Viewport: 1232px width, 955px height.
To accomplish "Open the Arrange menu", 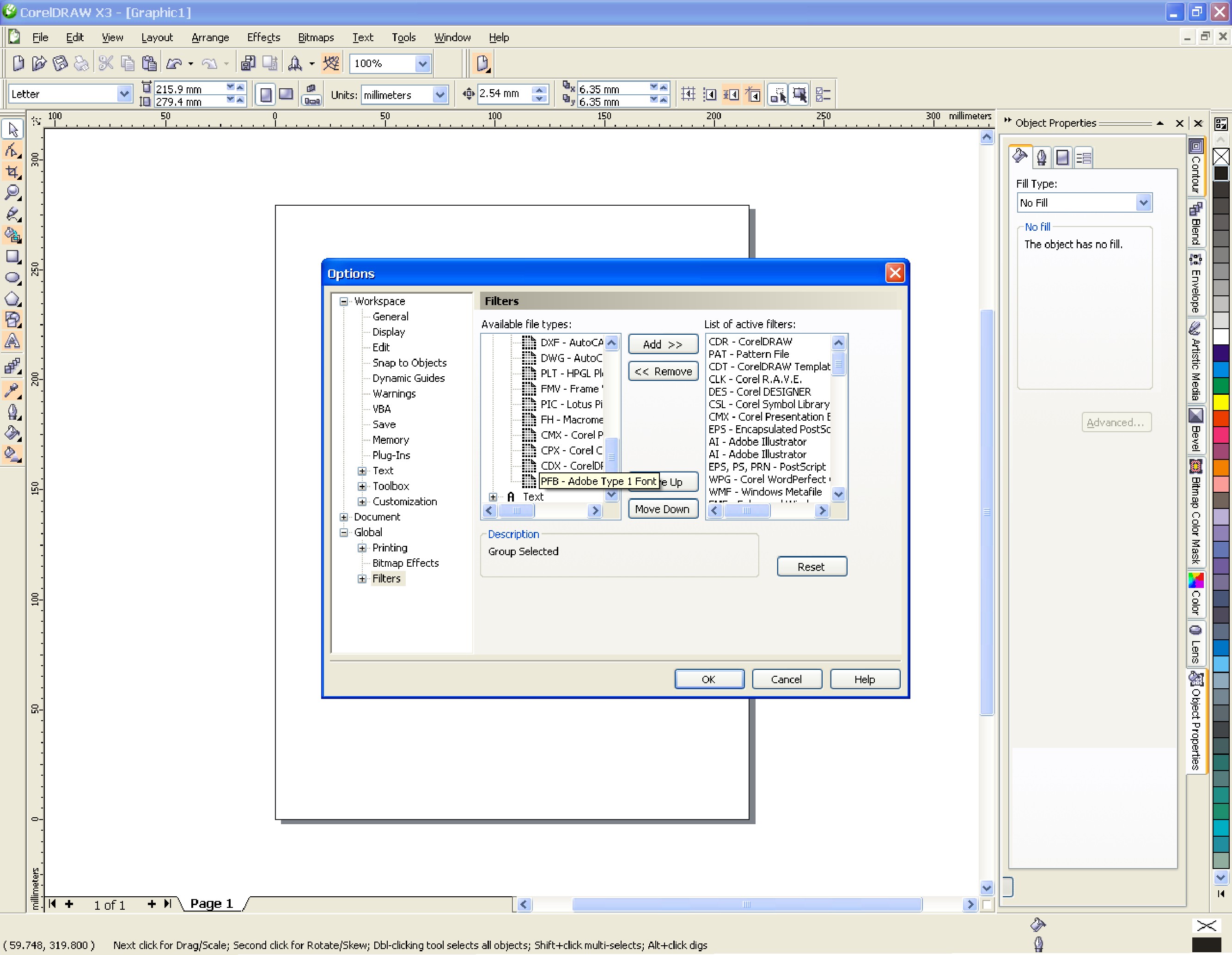I will (210, 37).
